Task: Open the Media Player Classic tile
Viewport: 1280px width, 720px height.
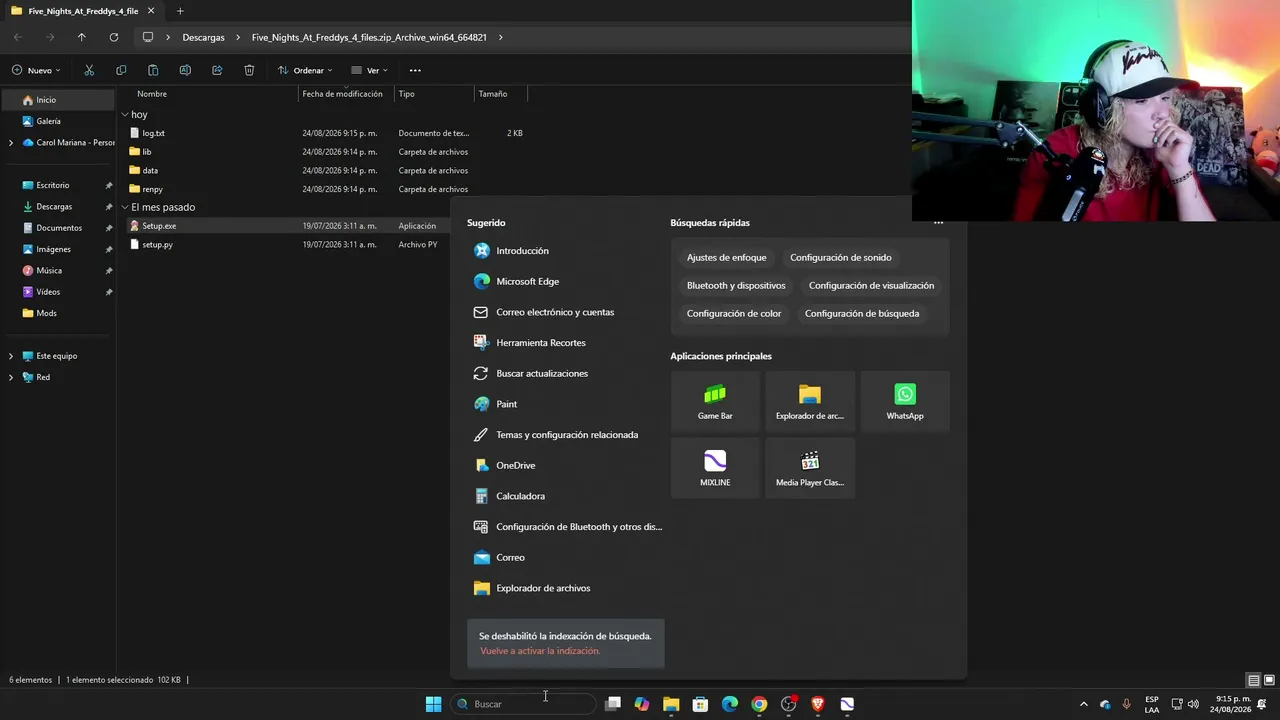Action: (810, 468)
